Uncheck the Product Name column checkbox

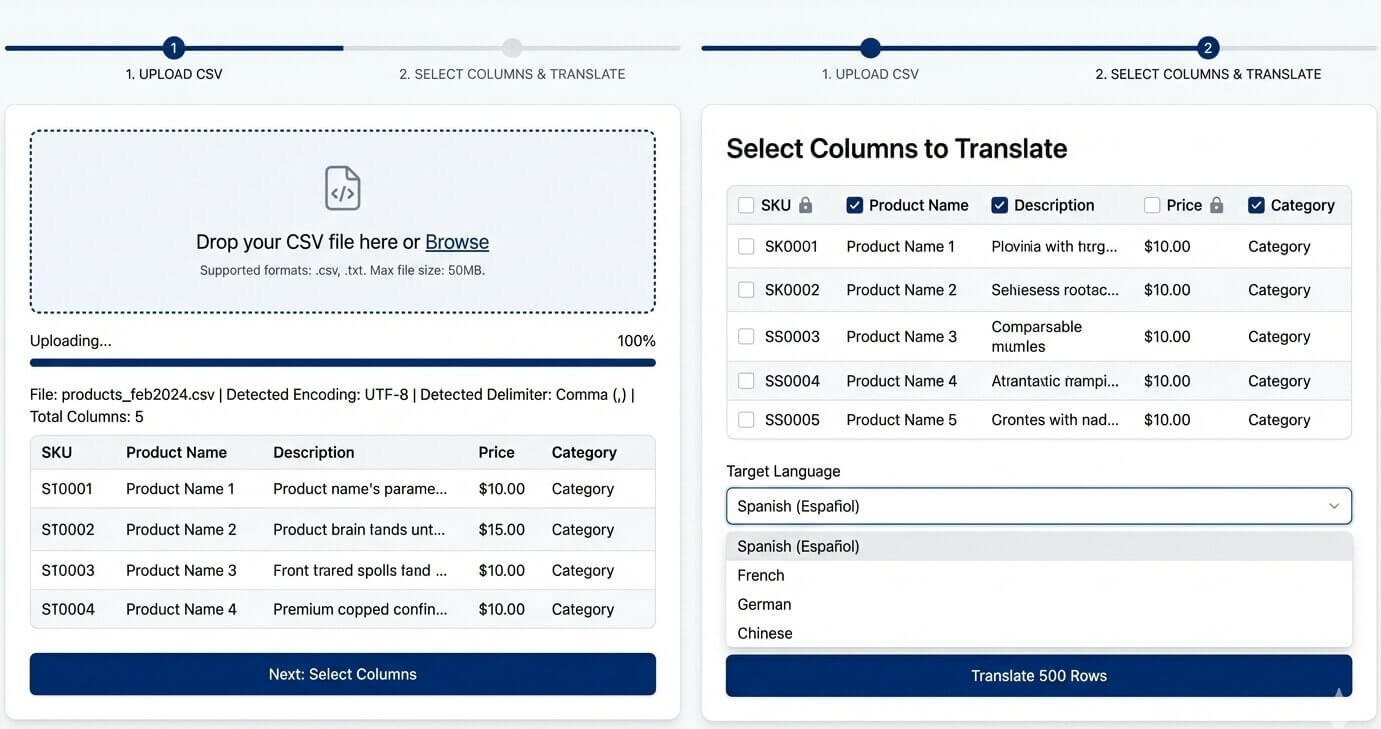[855, 204]
